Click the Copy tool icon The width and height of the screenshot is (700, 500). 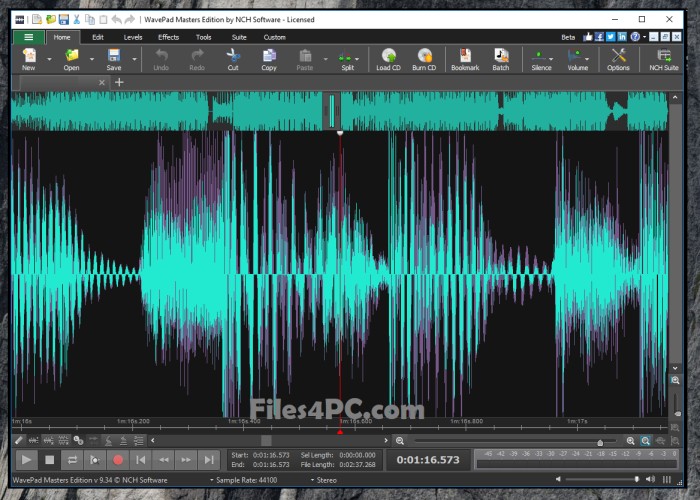pos(269,56)
